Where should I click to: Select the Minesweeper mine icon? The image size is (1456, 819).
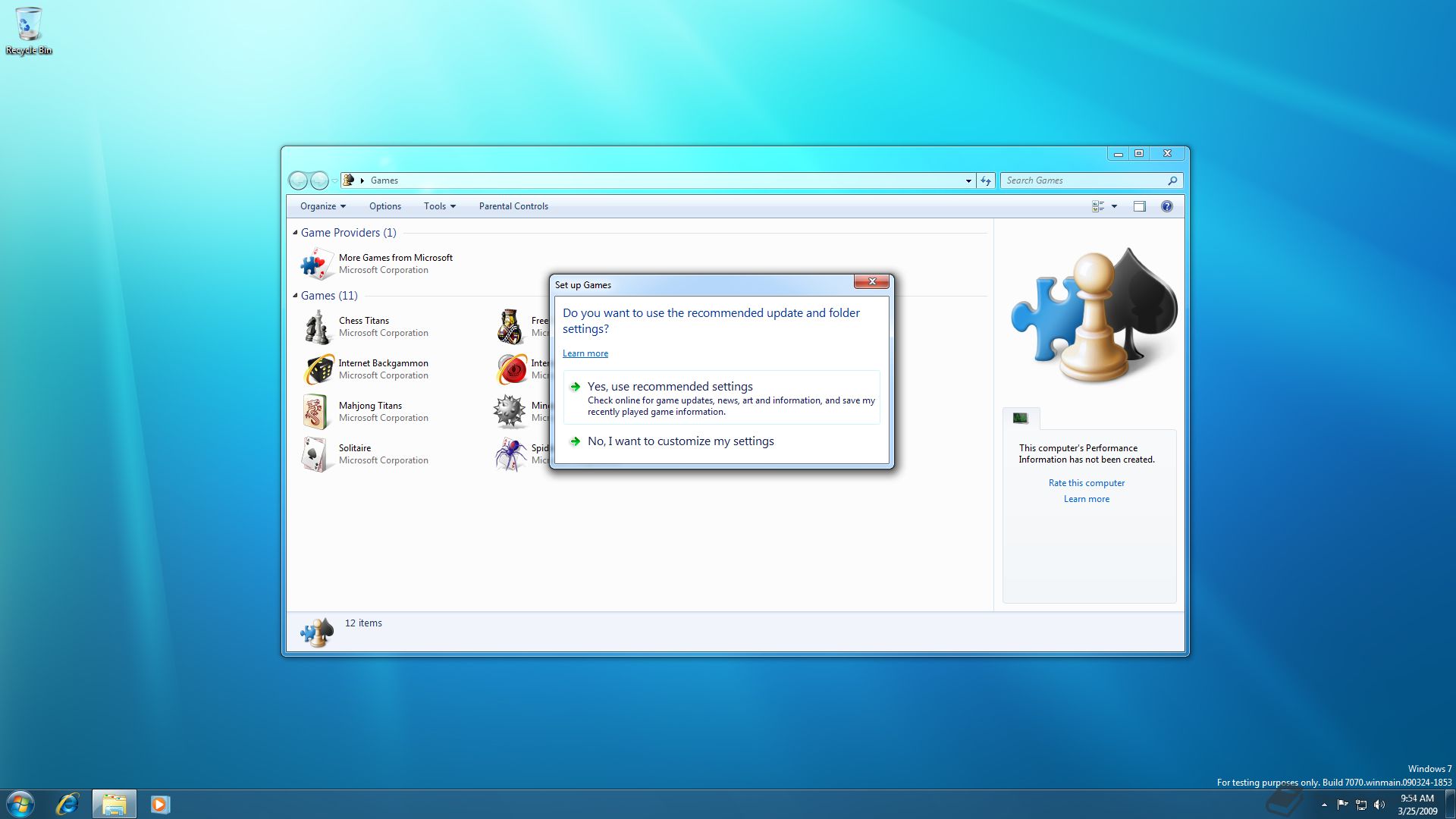point(510,412)
